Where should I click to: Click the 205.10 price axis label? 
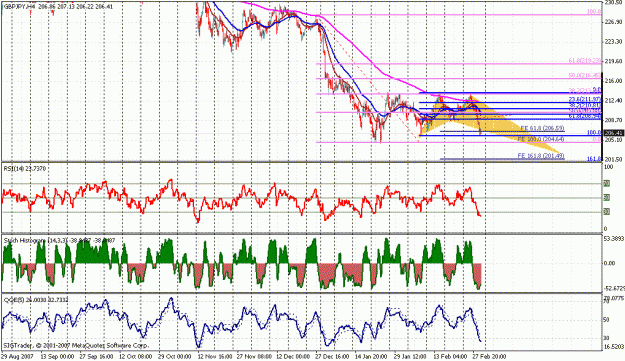pos(614,140)
